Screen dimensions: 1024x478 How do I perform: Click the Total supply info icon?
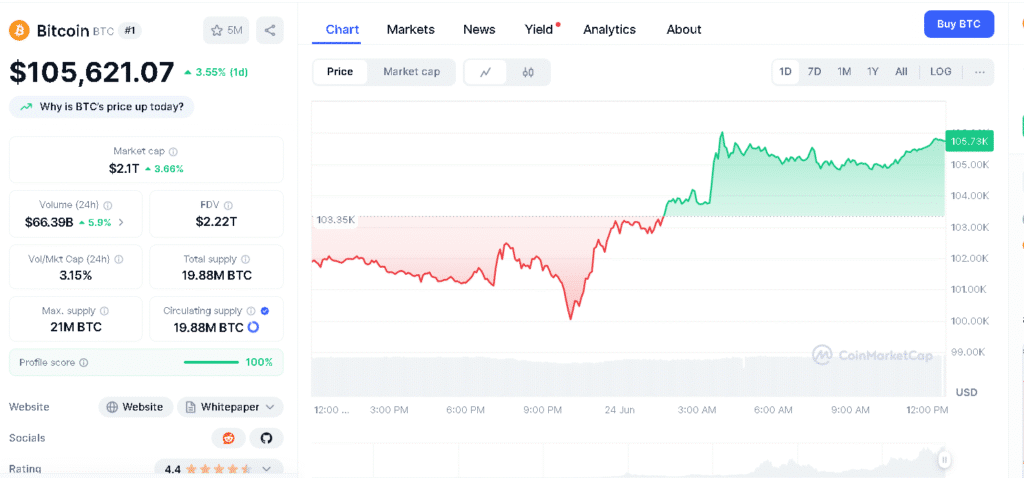[245, 259]
